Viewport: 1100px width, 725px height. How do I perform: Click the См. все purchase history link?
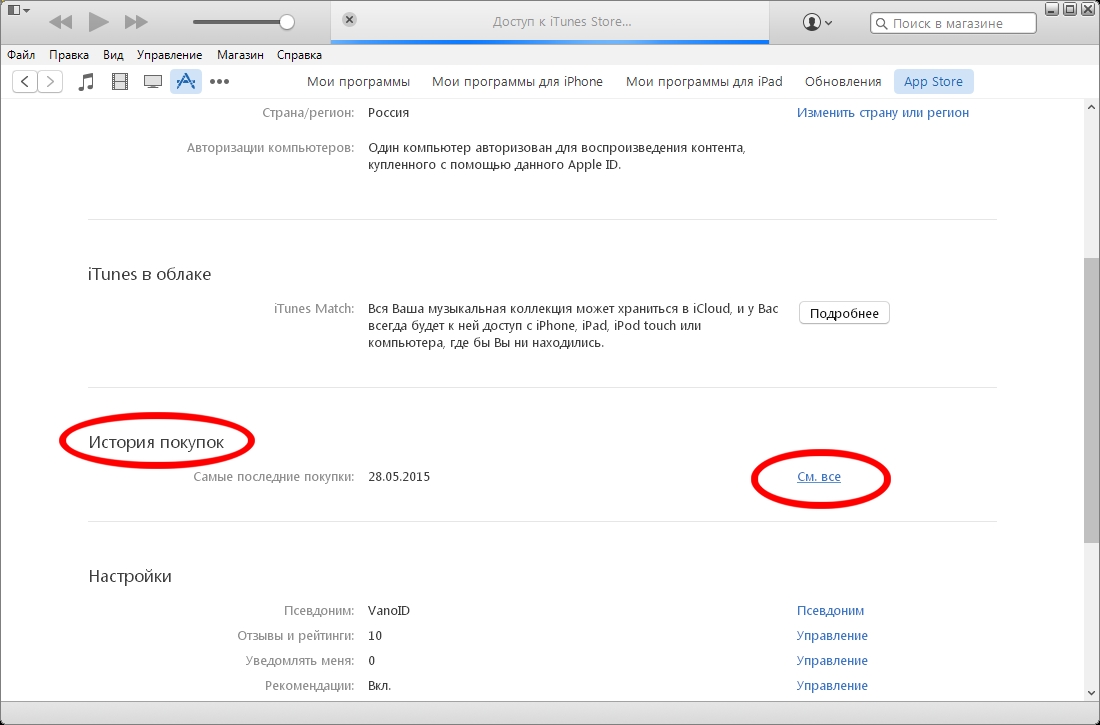click(819, 477)
